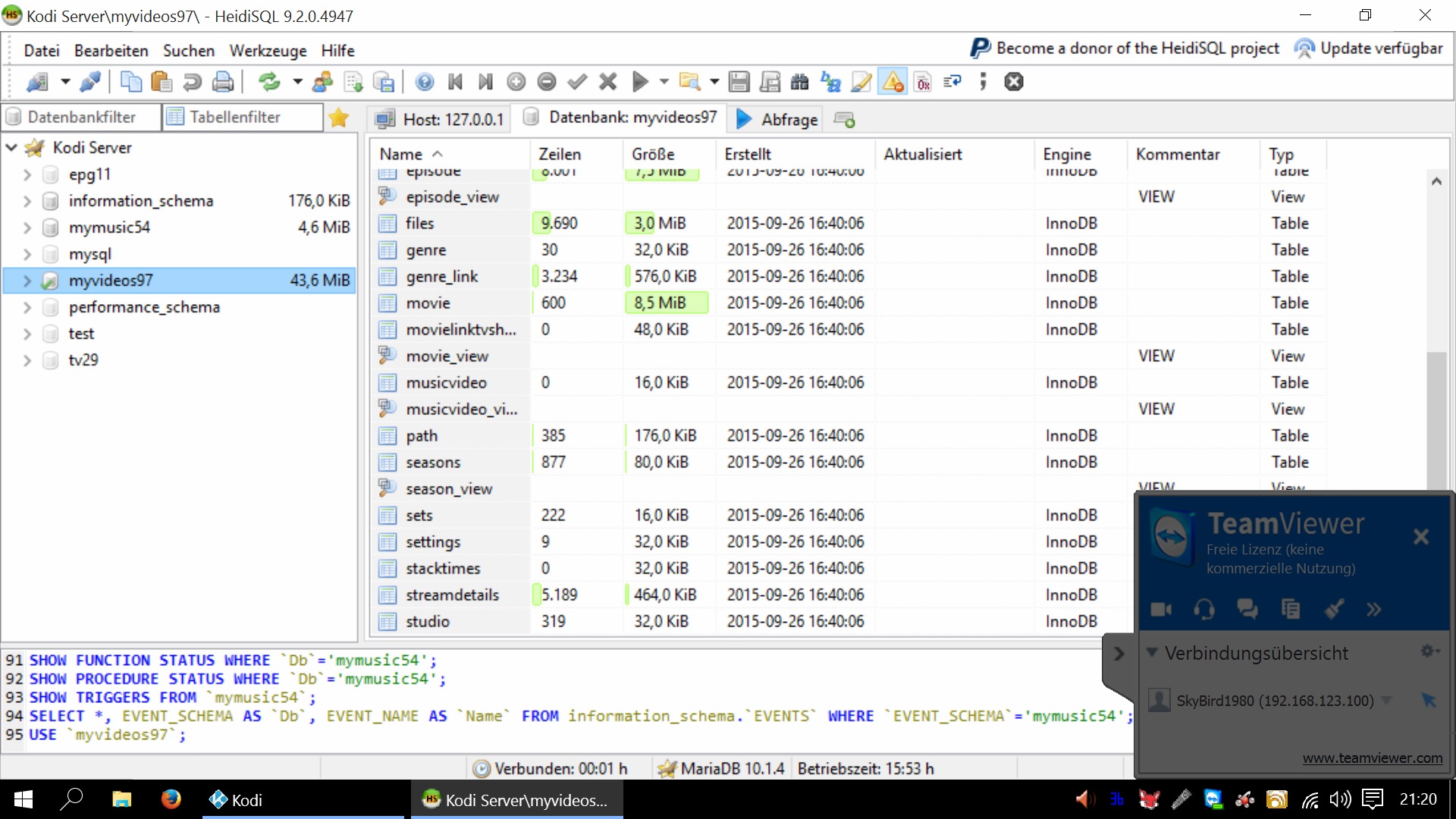Click the green Refresh icon
The image size is (1456, 819).
click(269, 81)
